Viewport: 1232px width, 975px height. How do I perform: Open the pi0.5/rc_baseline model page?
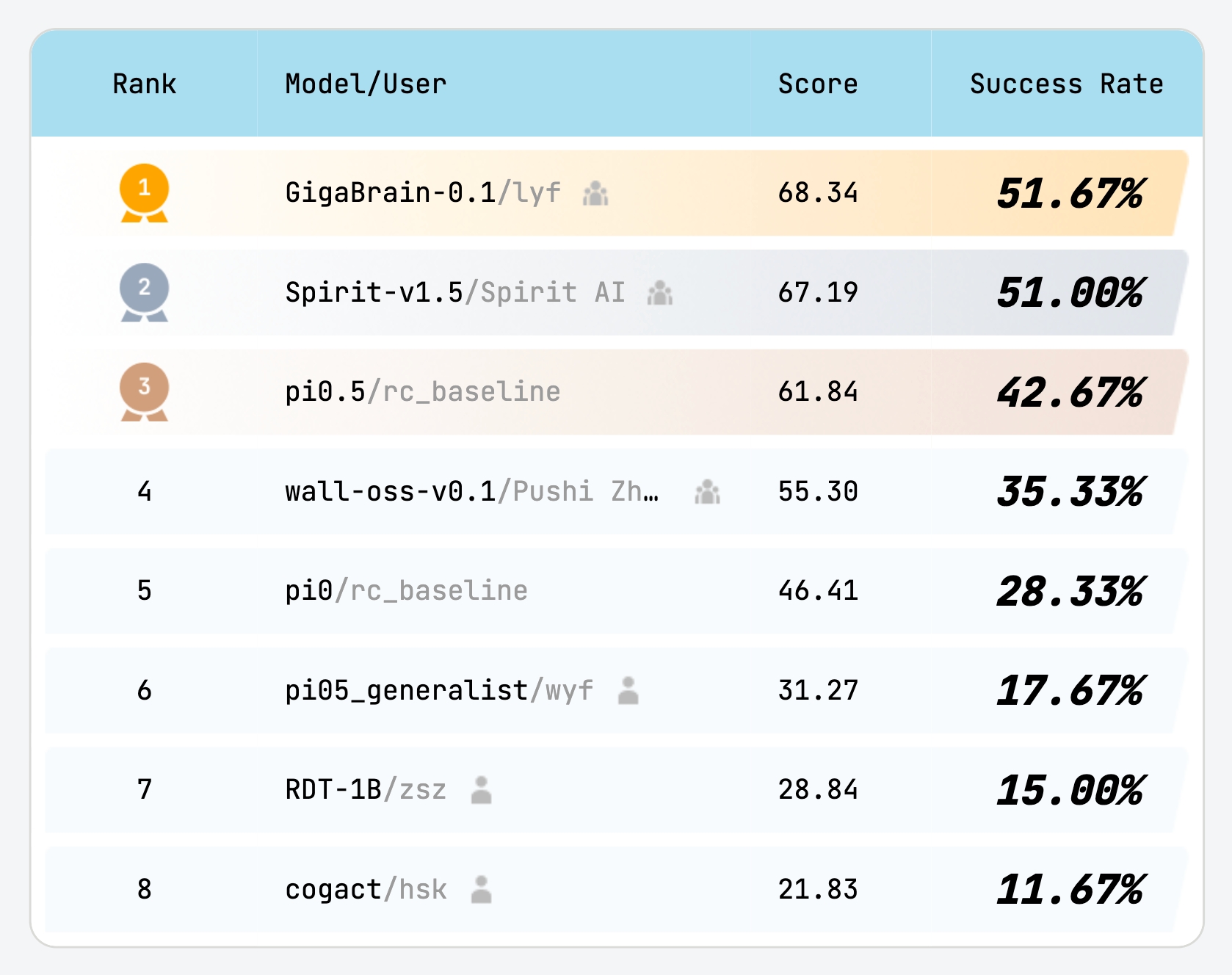click(x=423, y=393)
